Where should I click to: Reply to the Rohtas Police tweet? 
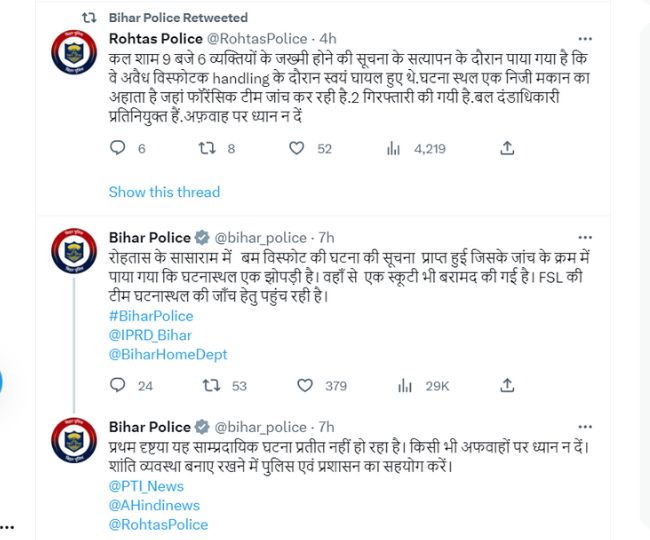[118, 149]
